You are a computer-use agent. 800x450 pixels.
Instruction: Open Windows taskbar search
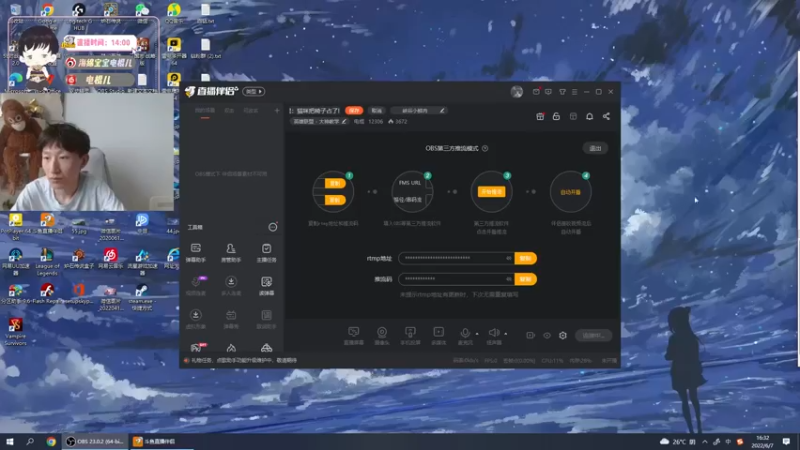pos(30,441)
